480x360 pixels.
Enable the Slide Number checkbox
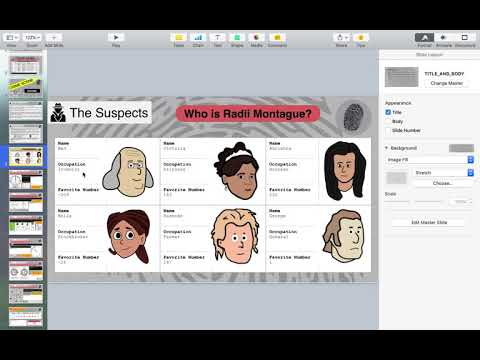pyautogui.click(x=388, y=130)
